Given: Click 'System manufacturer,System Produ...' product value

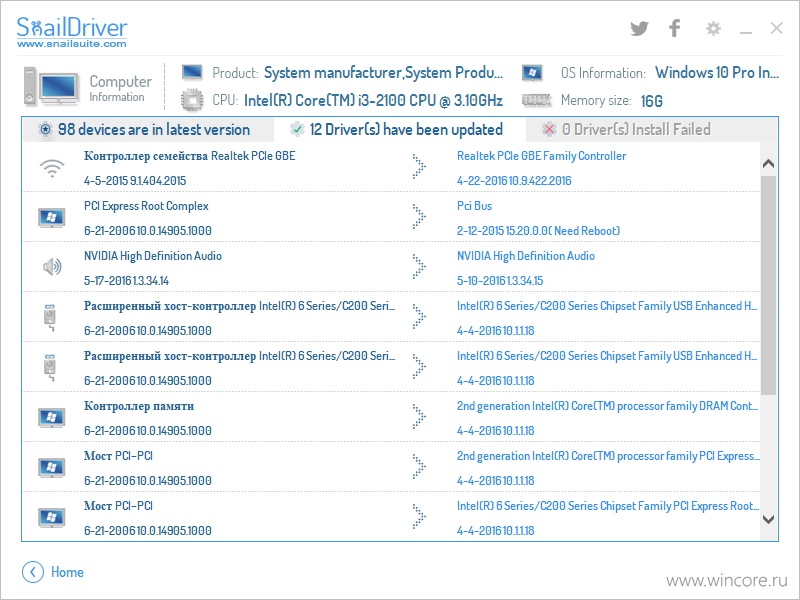Looking at the screenshot, I should click(x=383, y=72).
